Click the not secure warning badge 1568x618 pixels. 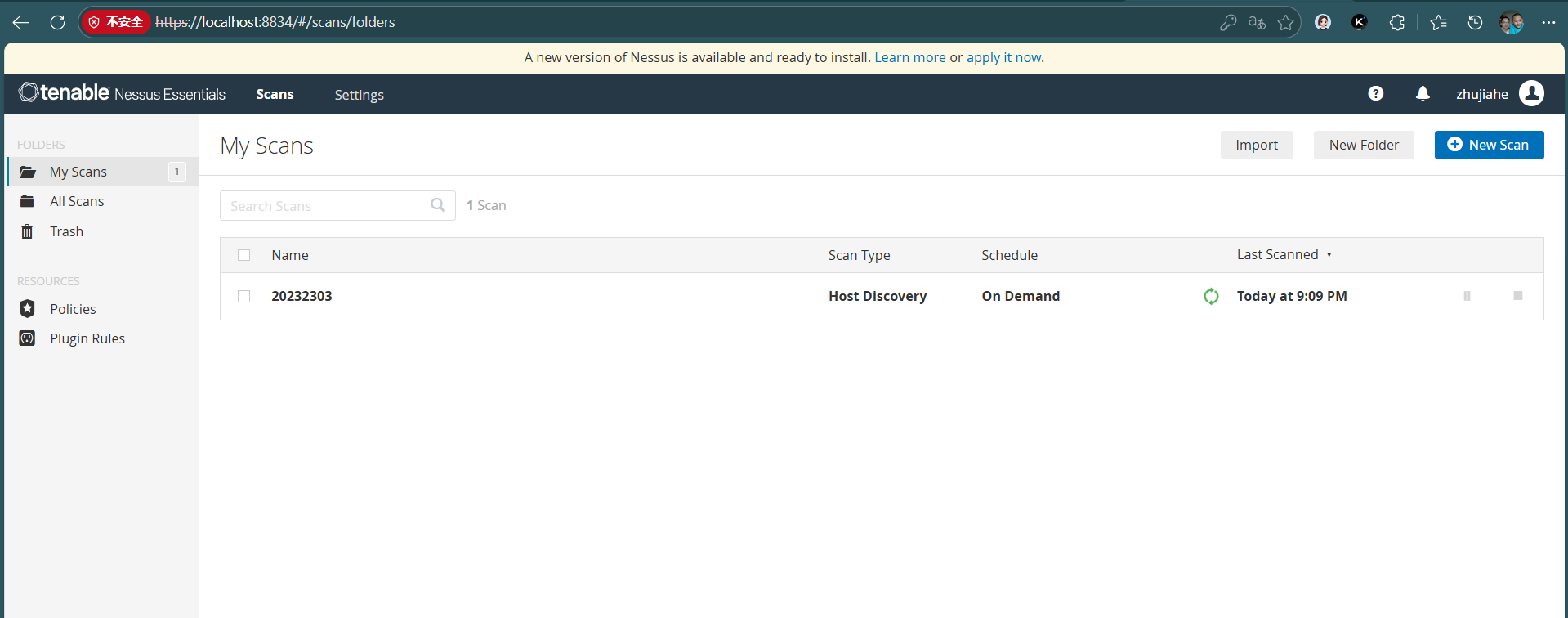pos(116,22)
